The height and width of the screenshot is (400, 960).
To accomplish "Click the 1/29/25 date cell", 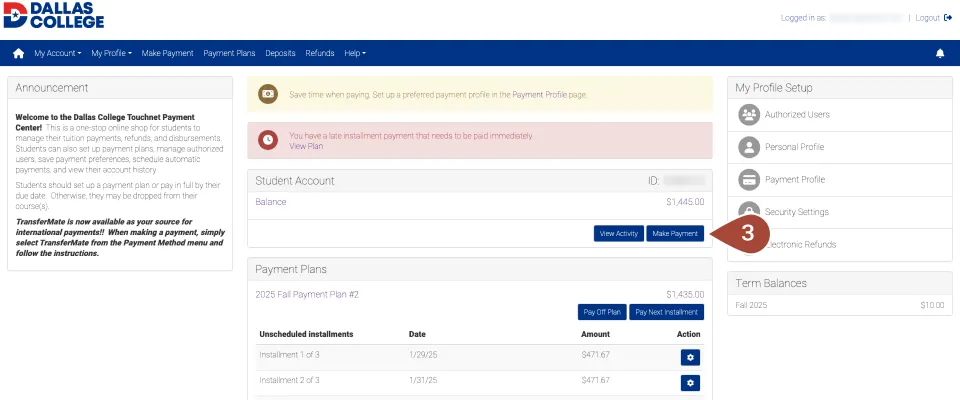I will [x=423, y=355].
